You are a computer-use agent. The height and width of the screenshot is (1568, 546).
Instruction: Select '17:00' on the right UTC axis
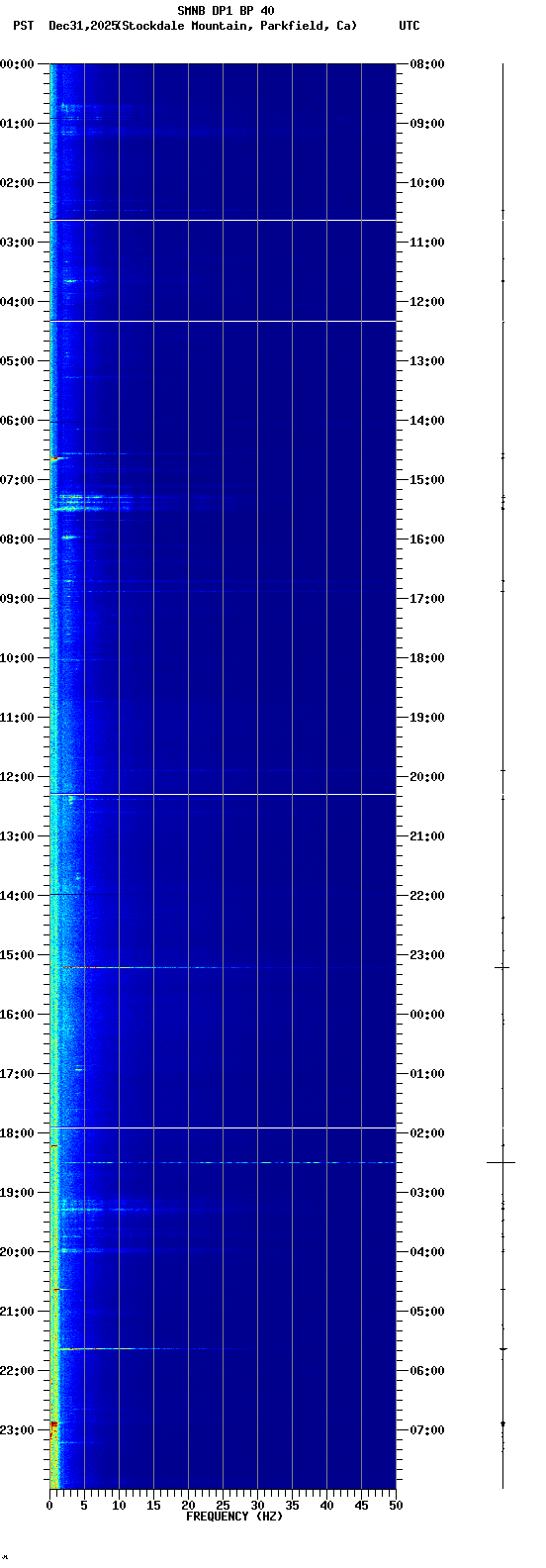tap(427, 599)
